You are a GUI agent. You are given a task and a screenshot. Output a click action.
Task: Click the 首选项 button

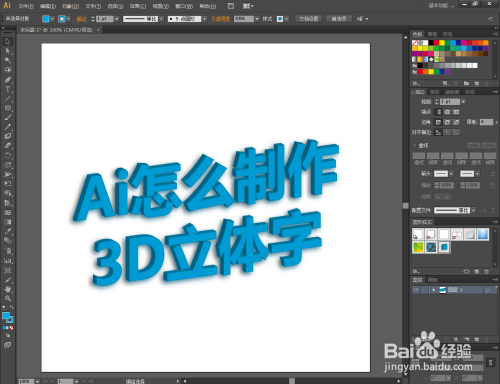(x=338, y=19)
